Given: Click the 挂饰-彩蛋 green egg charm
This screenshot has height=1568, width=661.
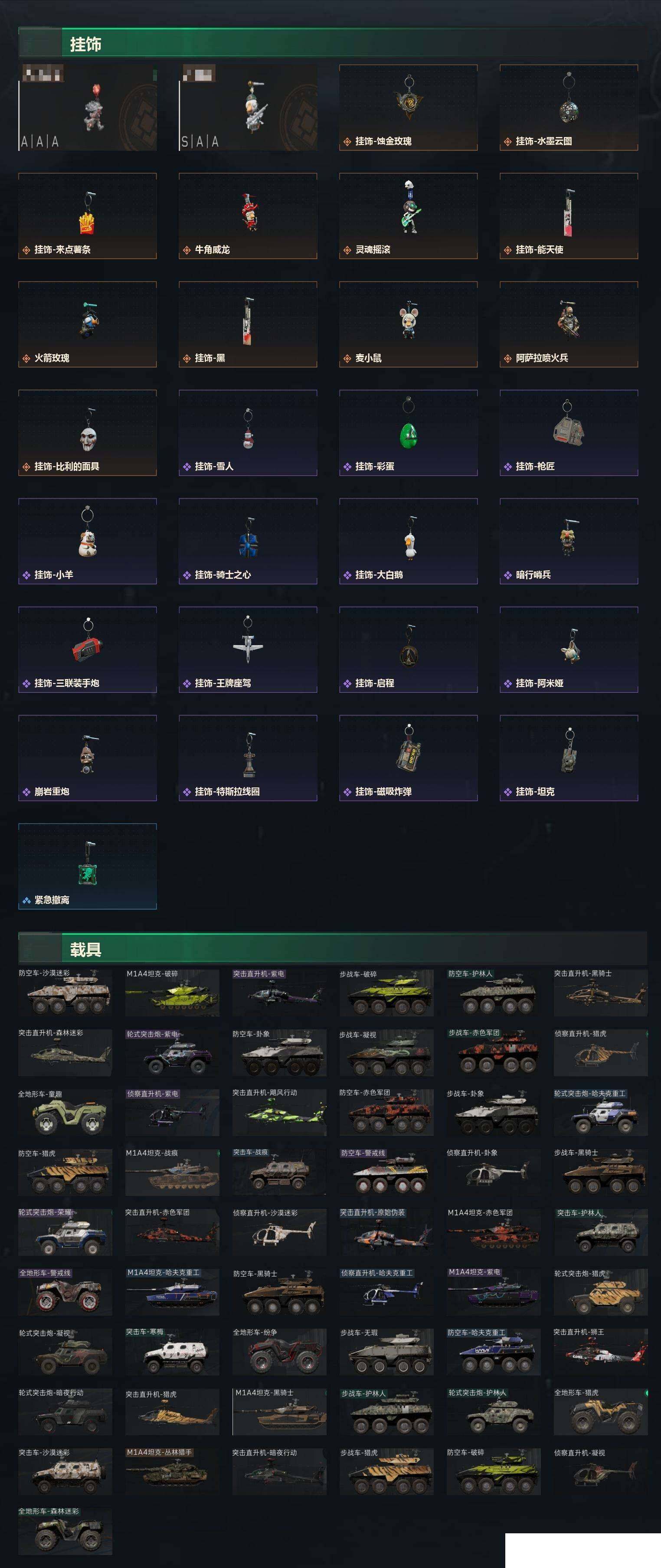Looking at the screenshot, I should pyautogui.click(x=408, y=432).
